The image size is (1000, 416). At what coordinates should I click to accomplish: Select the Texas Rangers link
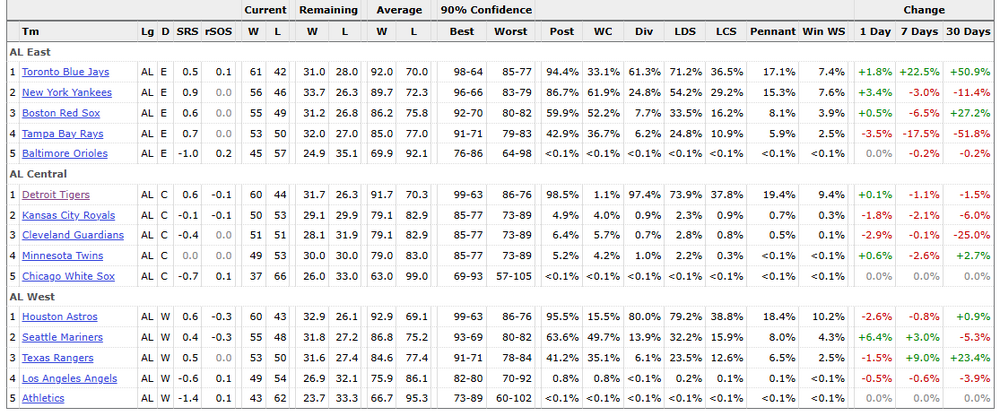pos(58,358)
